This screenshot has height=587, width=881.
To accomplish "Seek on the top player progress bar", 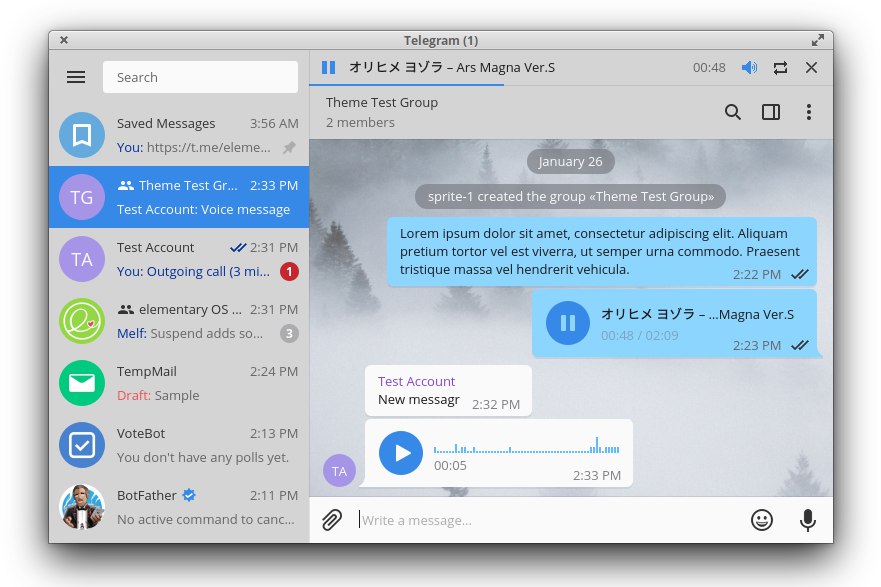I will coord(571,85).
